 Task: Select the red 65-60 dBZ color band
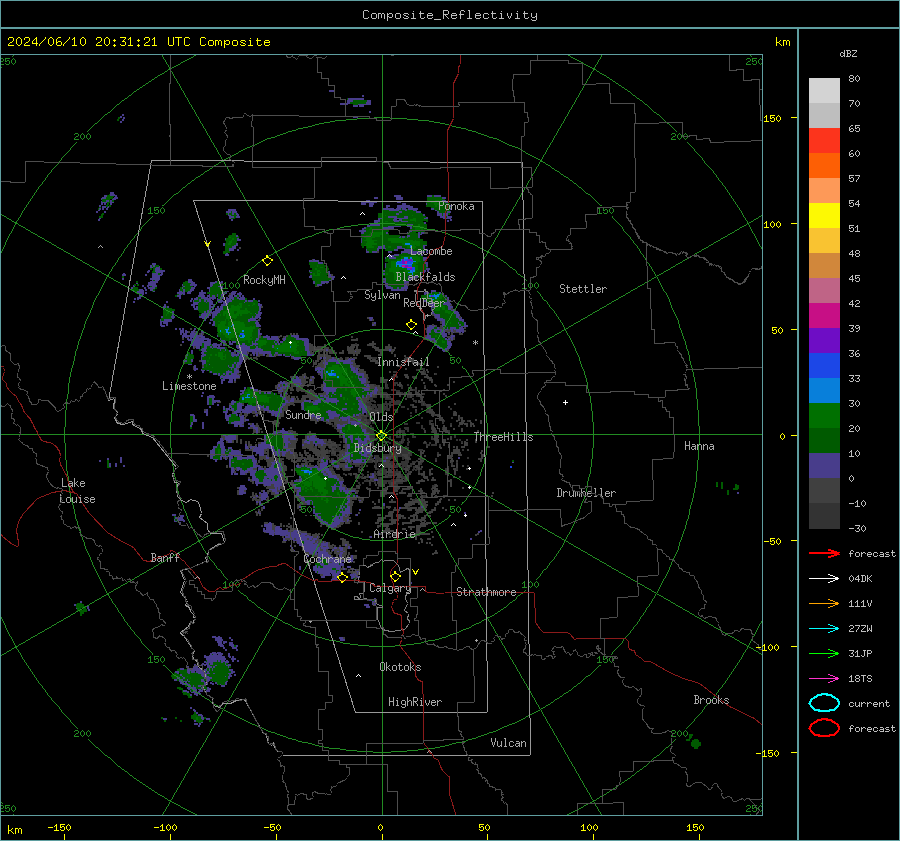[x=824, y=141]
